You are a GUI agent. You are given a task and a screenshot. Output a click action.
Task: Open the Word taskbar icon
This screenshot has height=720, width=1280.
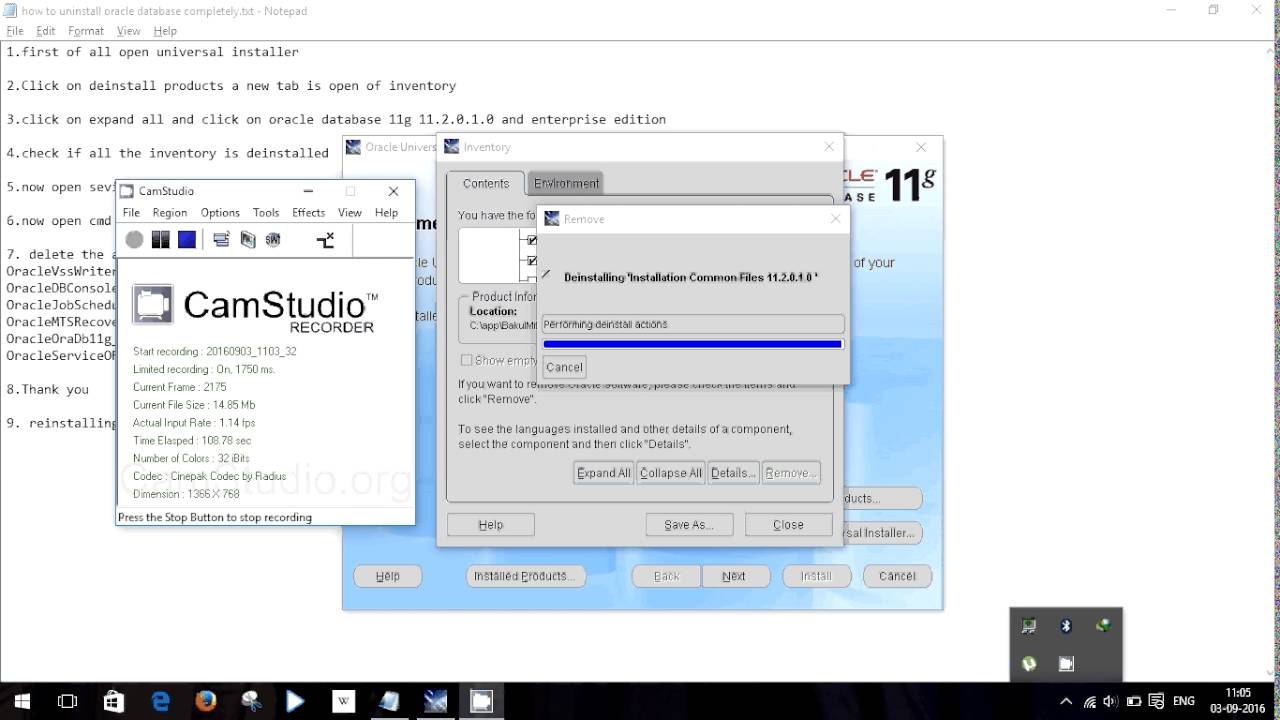point(343,701)
